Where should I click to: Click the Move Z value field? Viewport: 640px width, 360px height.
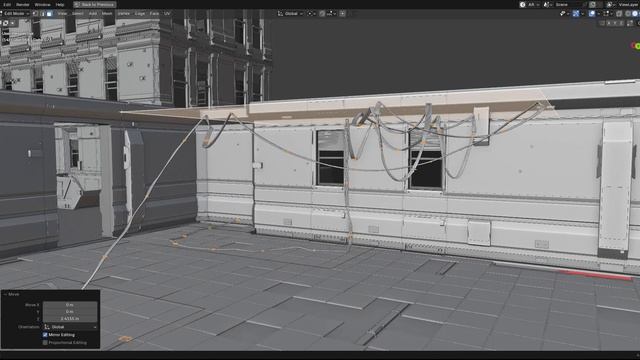70,318
